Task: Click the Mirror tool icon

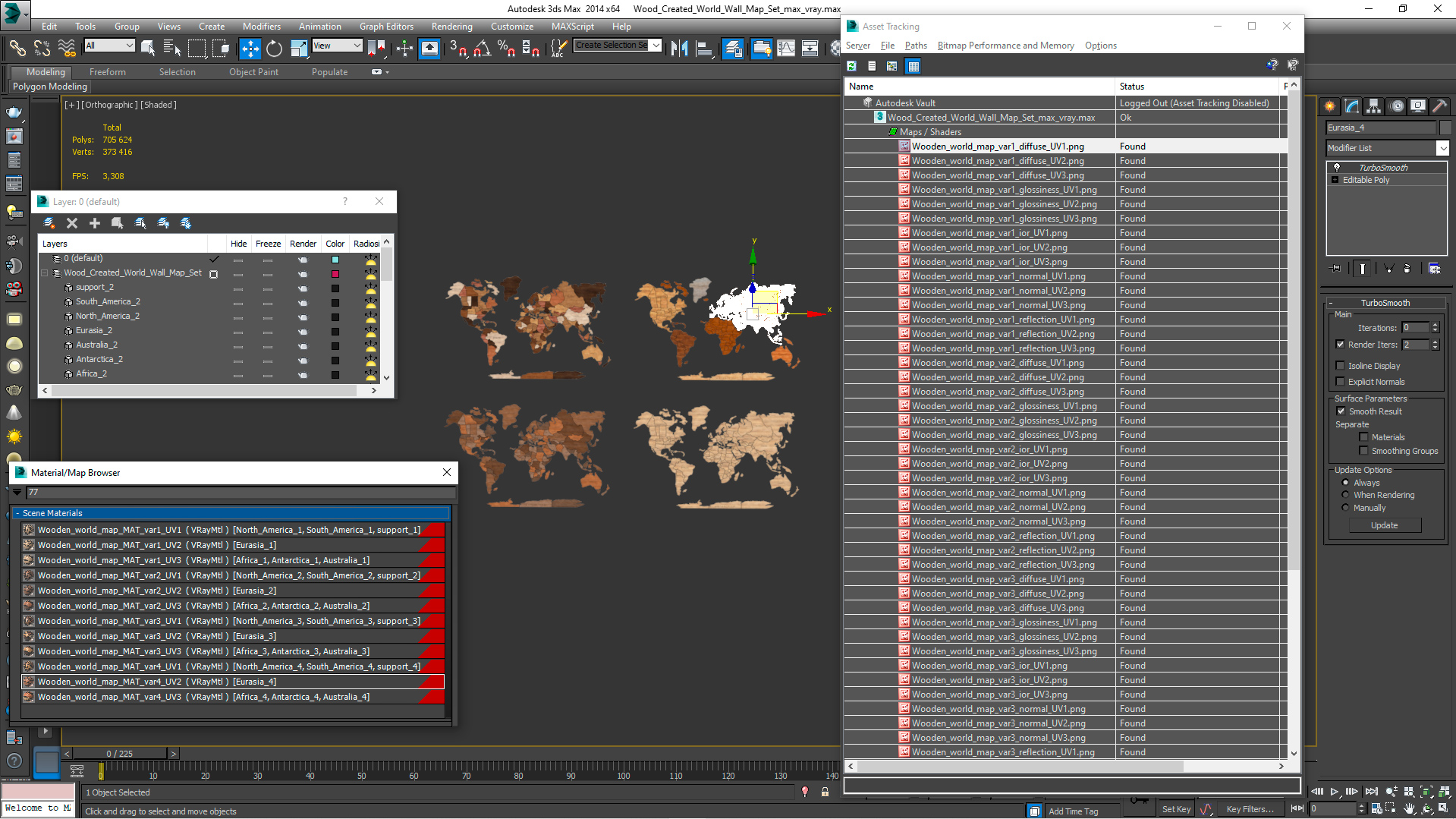Action: [x=679, y=49]
